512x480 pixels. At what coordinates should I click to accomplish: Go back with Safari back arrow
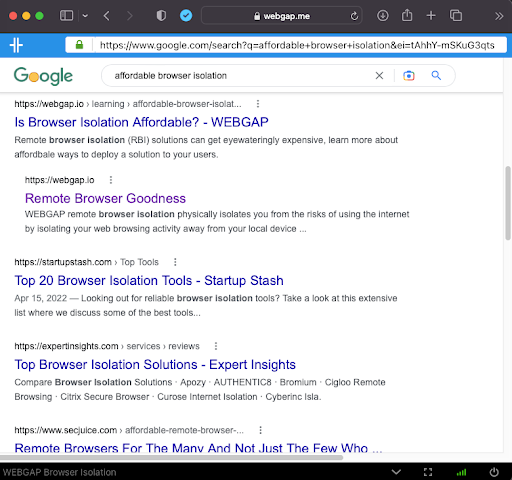click(107, 16)
